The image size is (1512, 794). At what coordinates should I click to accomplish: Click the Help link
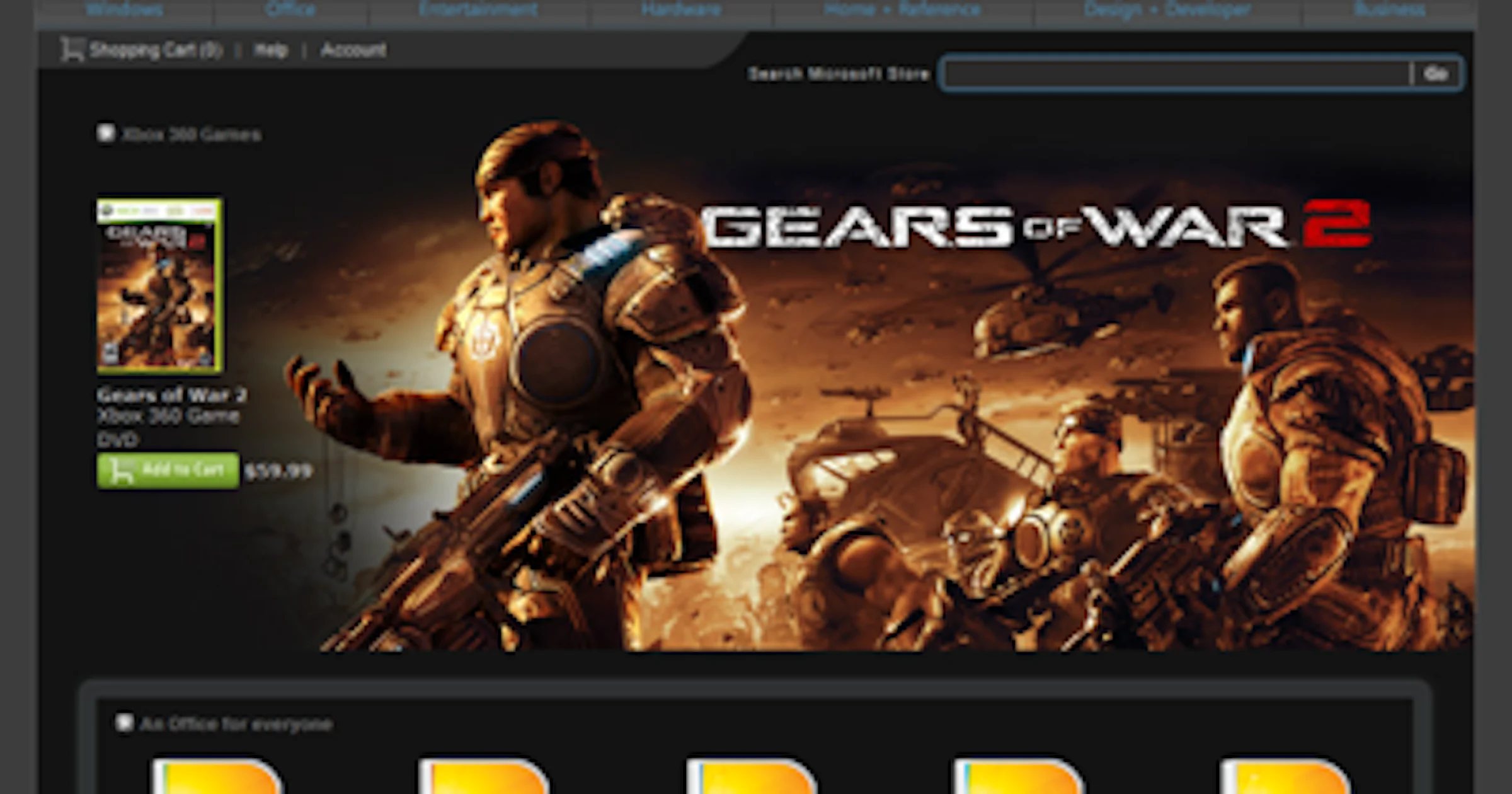coord(271,50)
